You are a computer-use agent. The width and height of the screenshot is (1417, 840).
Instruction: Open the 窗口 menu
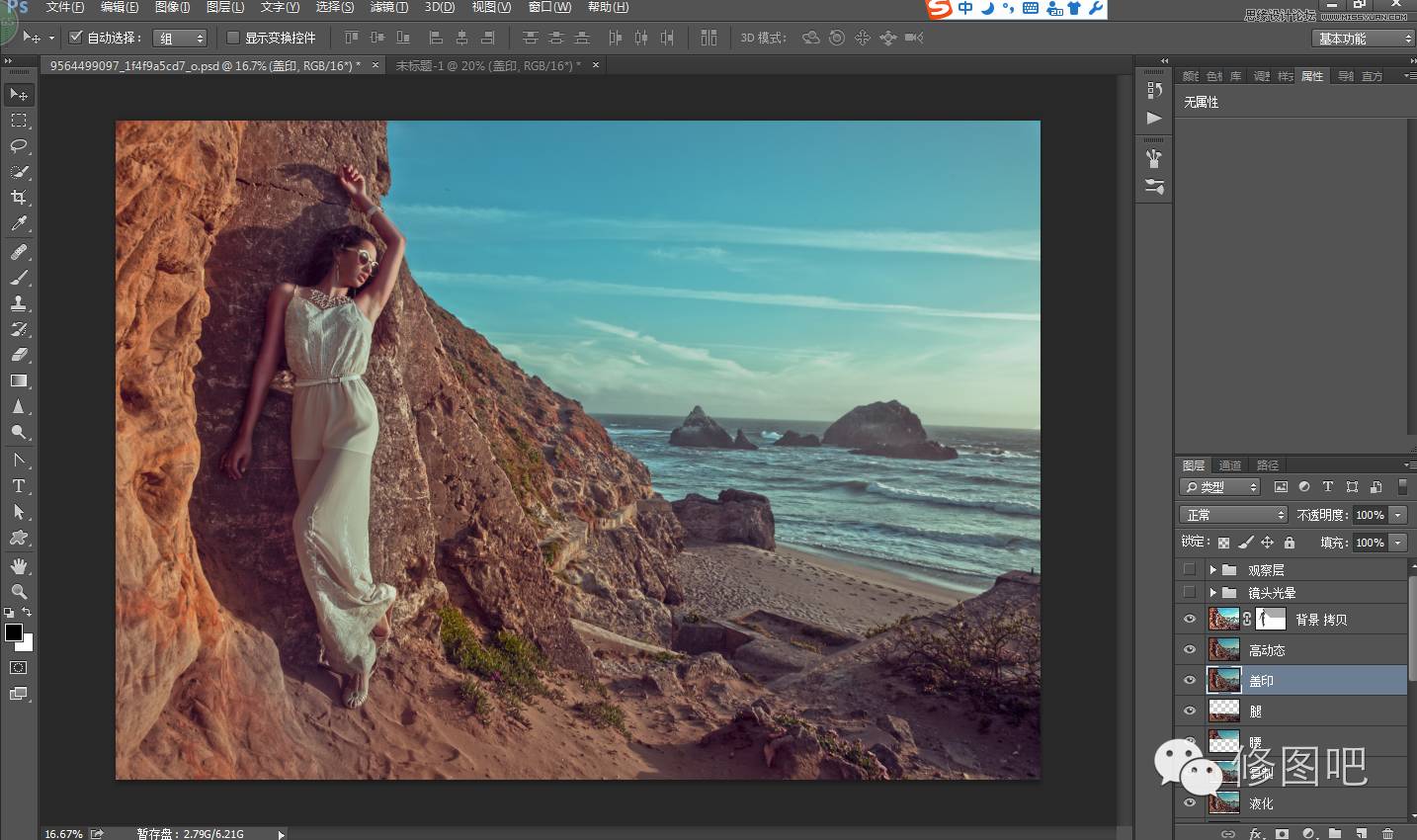(x=549, y=7)
